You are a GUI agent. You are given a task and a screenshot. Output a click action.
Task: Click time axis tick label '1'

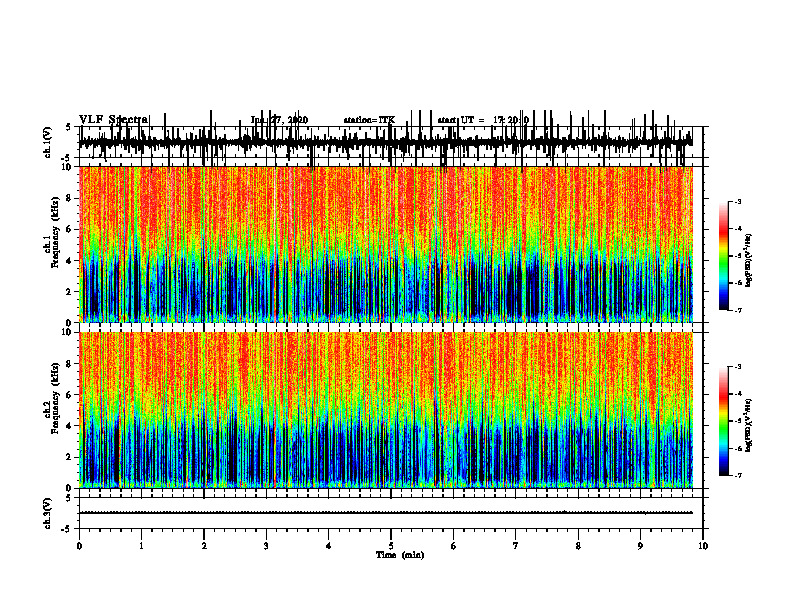[x=141, y=546]
